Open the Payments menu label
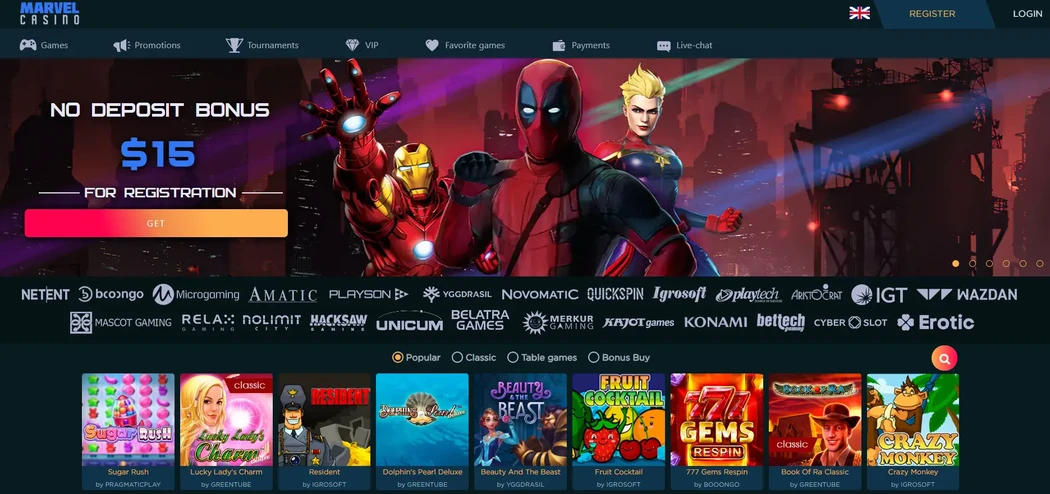1050x494 pixels. pyautogui.click(x=591, y=46)
